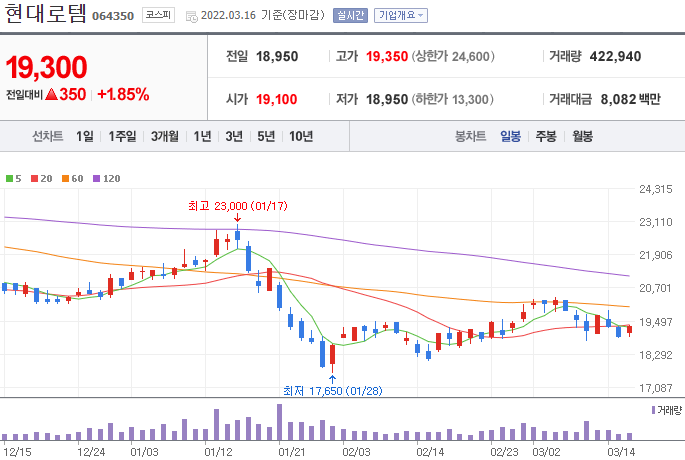Click the 24,315 price axis label

tap(655, 189)
